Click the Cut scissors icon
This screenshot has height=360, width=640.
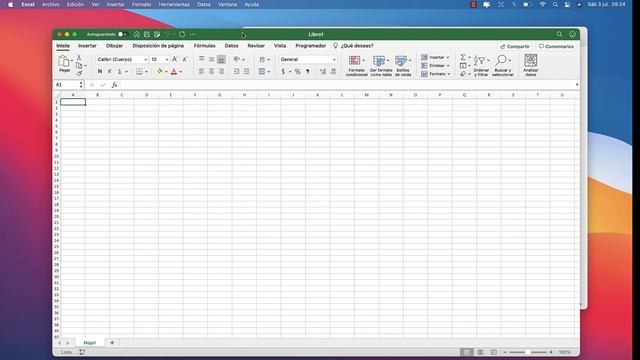(79, 58)
